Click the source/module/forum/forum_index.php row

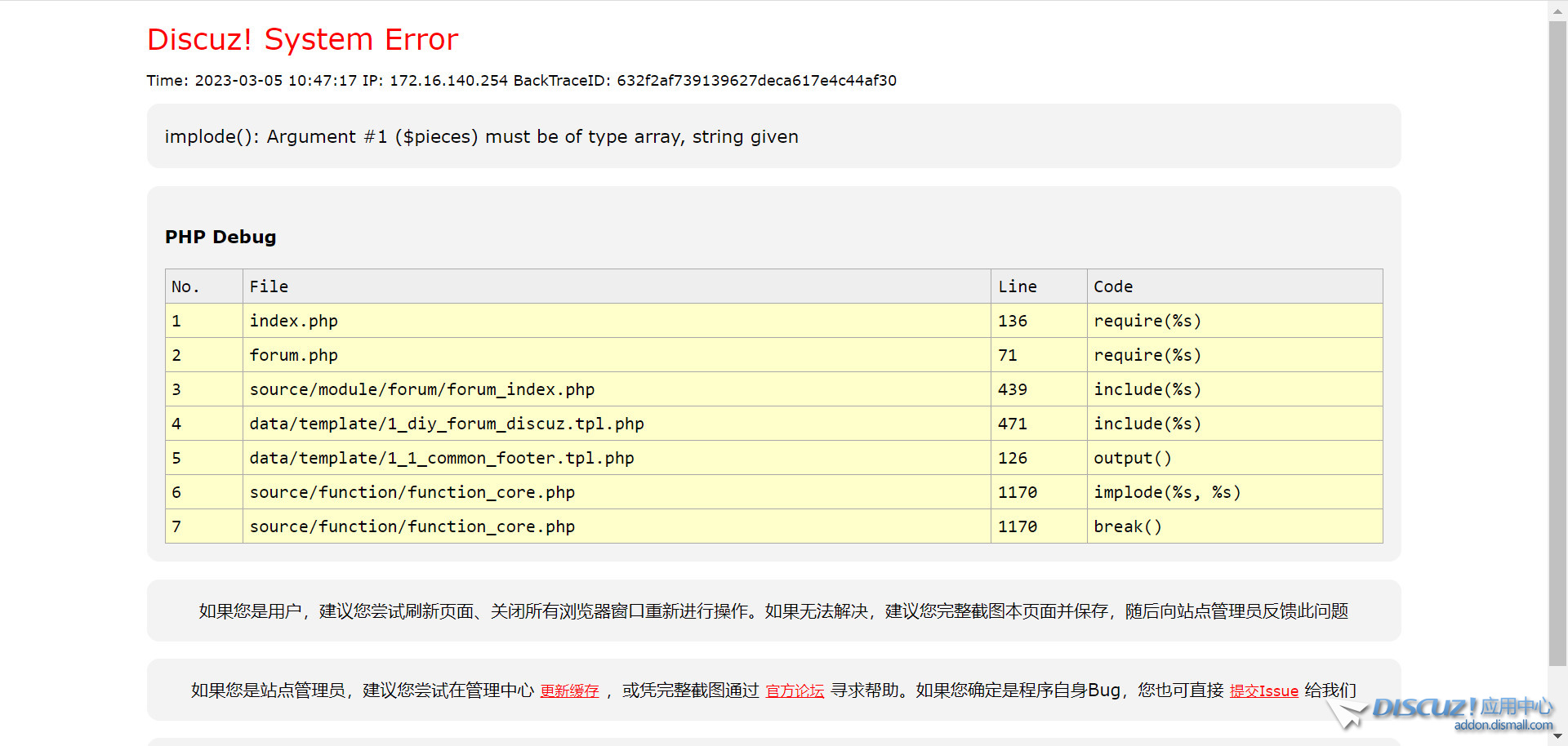421,389
